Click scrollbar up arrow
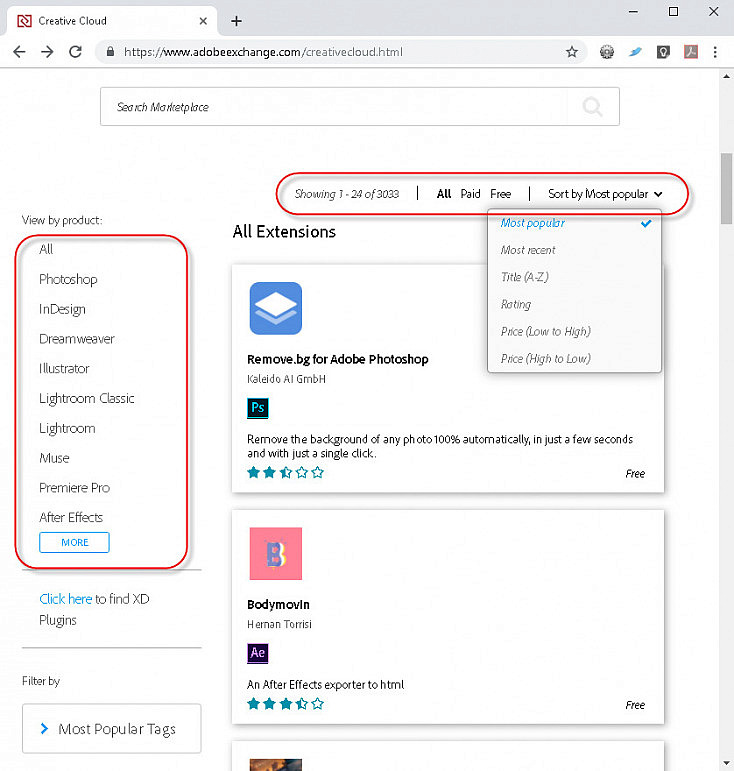734x771 pixels. (727, 76)
